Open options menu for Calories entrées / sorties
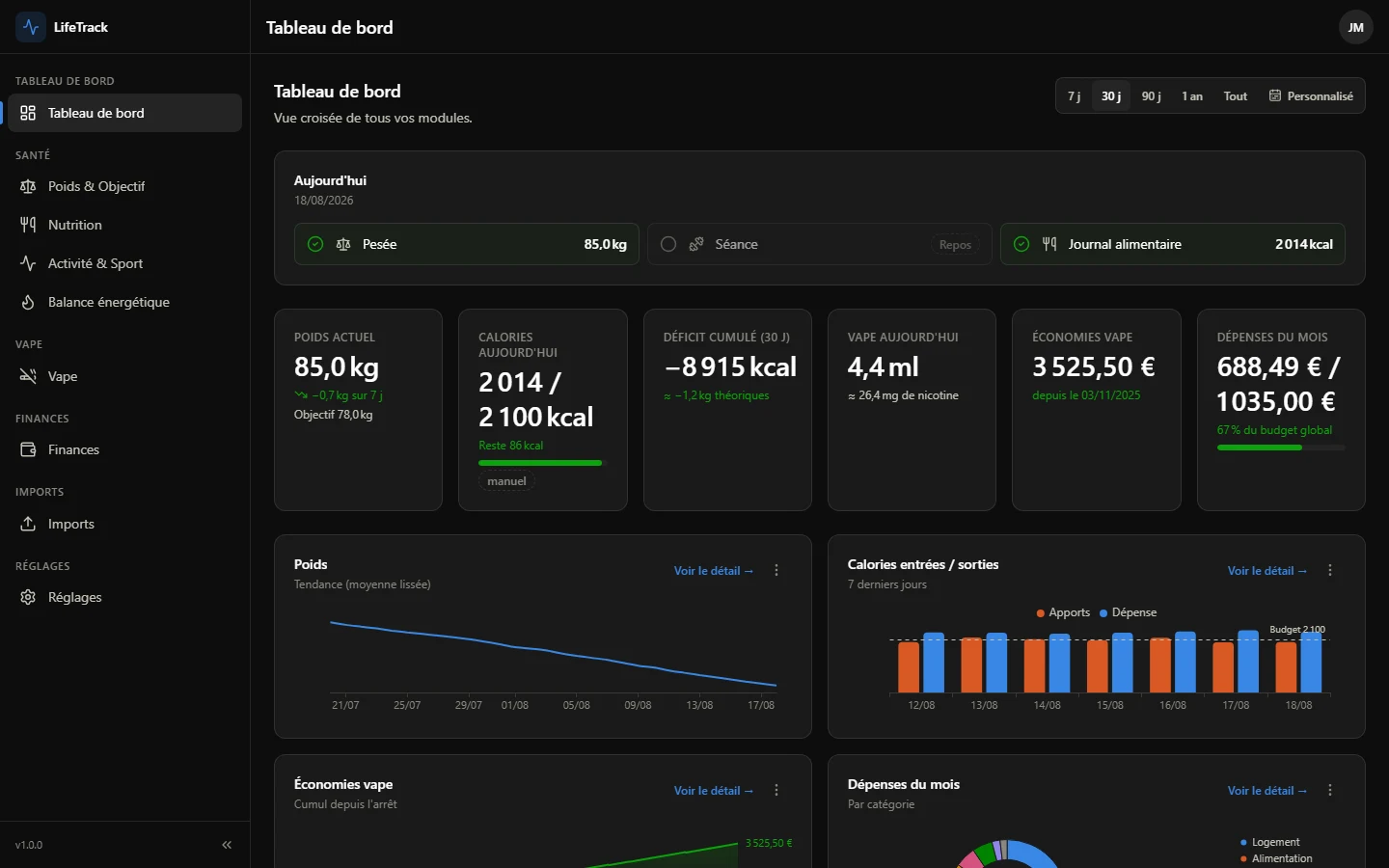This screenshot has height=868, width=1389. [x=1330, y=570]
